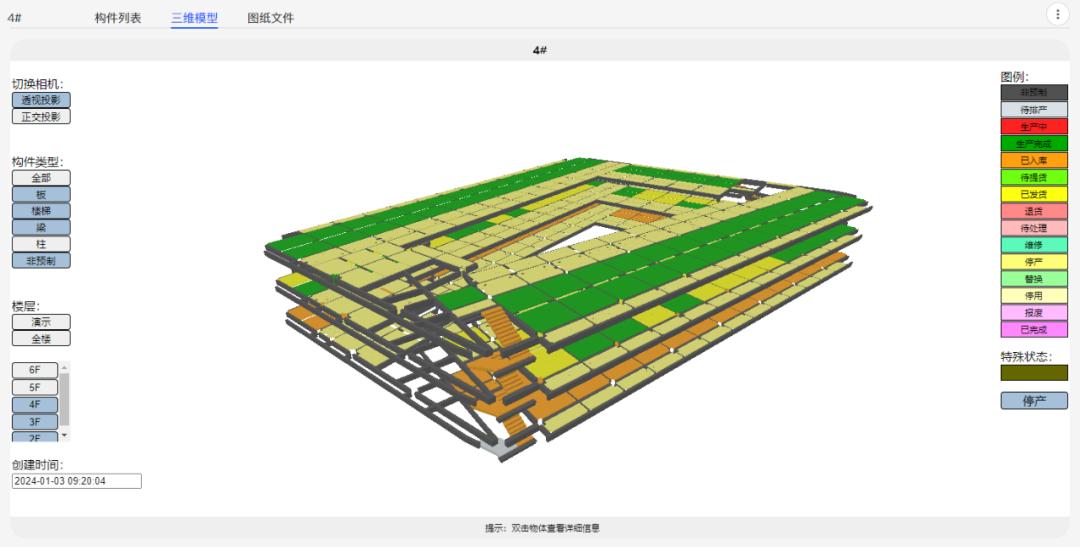Toggle 非预制 component type in left panel

(41, 260)
